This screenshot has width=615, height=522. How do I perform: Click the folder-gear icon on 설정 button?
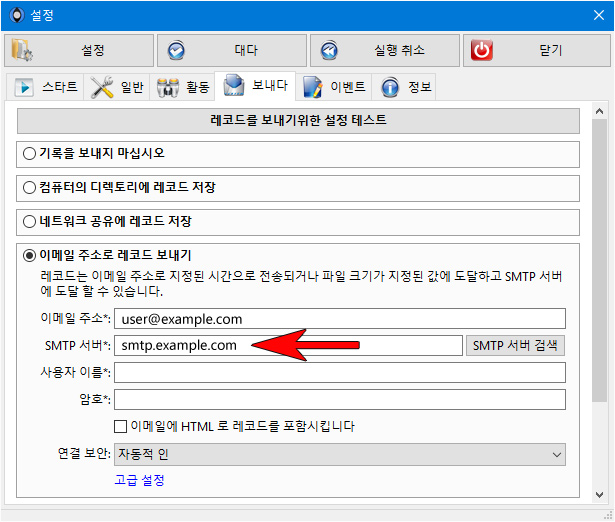pos(22,50)
